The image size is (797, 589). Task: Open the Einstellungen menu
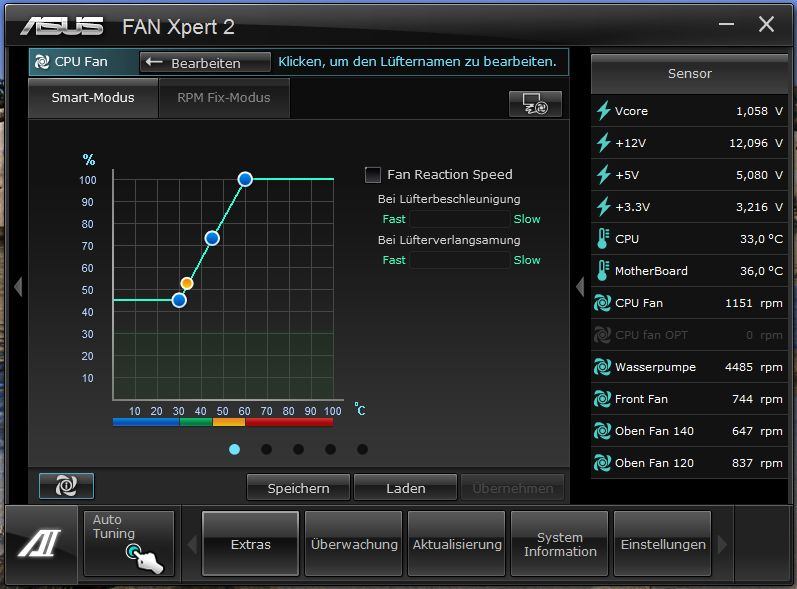pos(663,544)
